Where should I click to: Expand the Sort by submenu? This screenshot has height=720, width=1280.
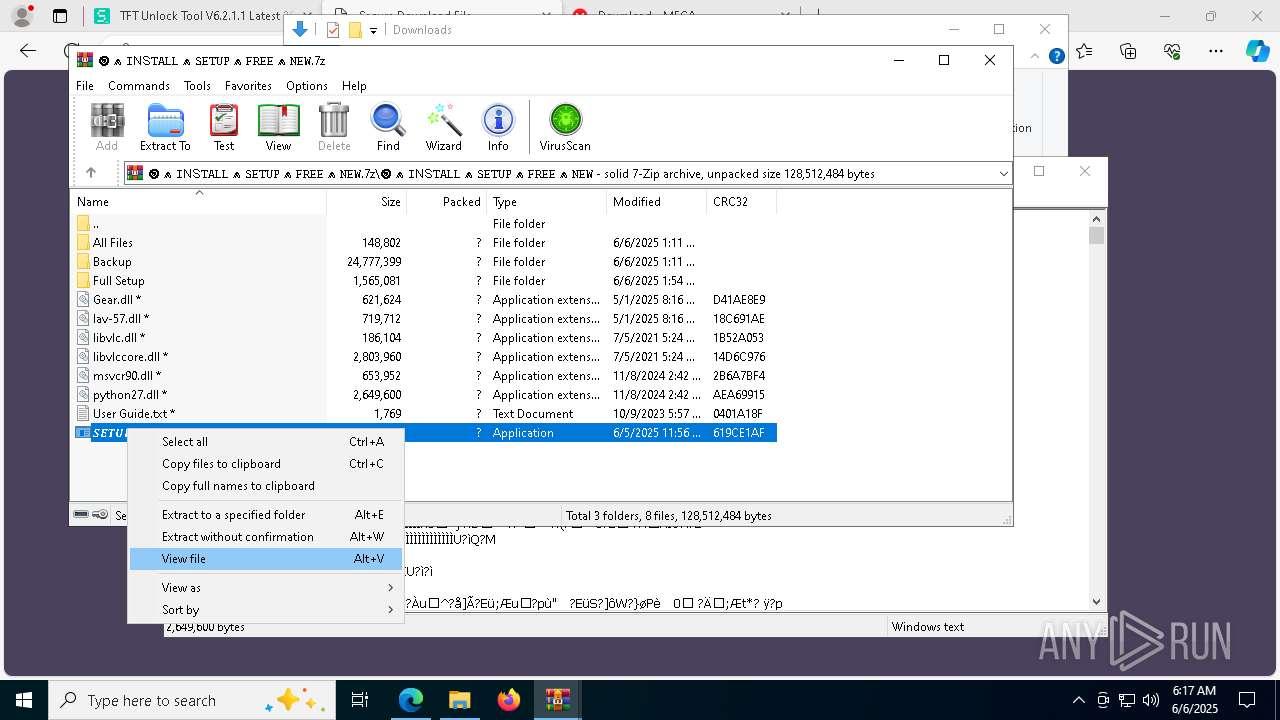click(265, 610)
